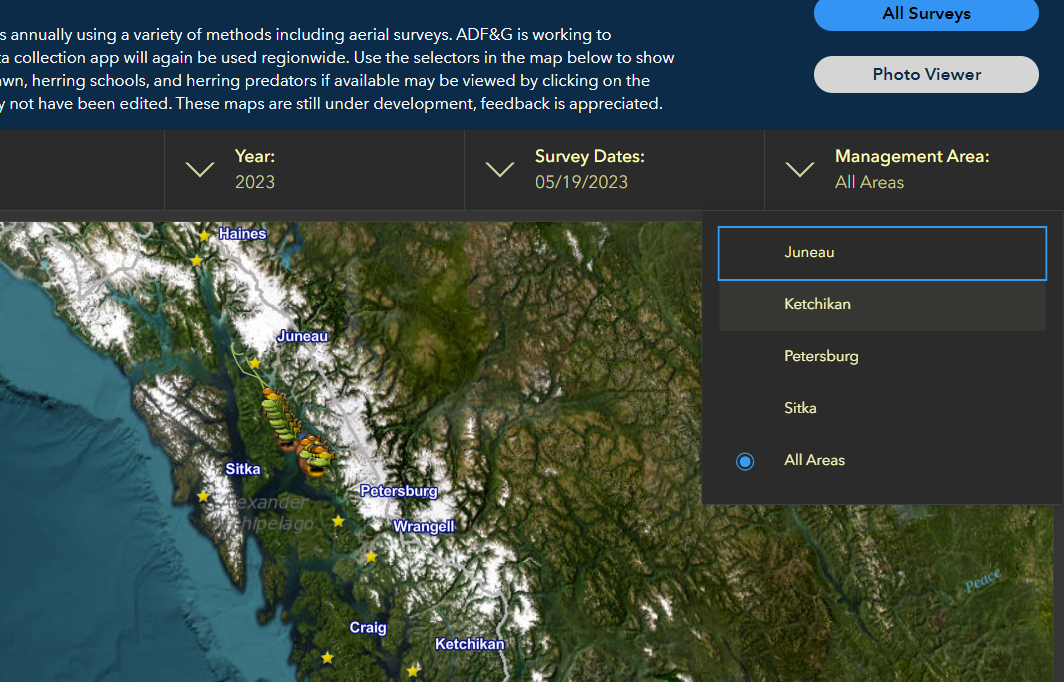Screen dimensions: 1064x682
Task: Expand the Survey Dates dropdown chevron
Action: pos(500,170)
